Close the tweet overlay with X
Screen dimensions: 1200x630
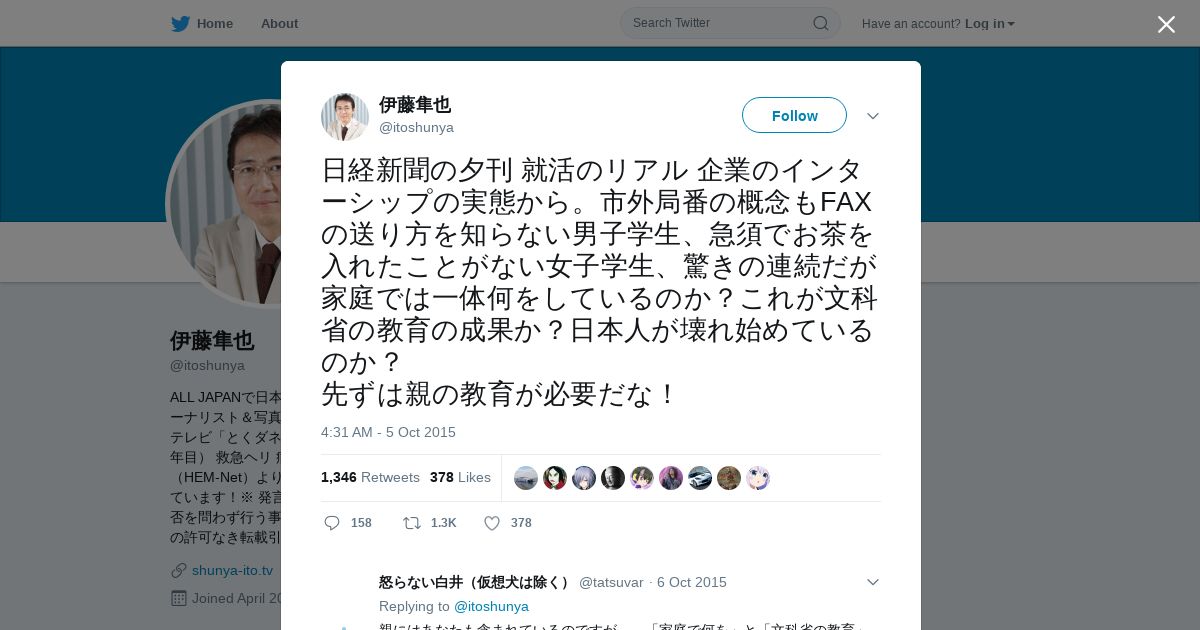1166,24
